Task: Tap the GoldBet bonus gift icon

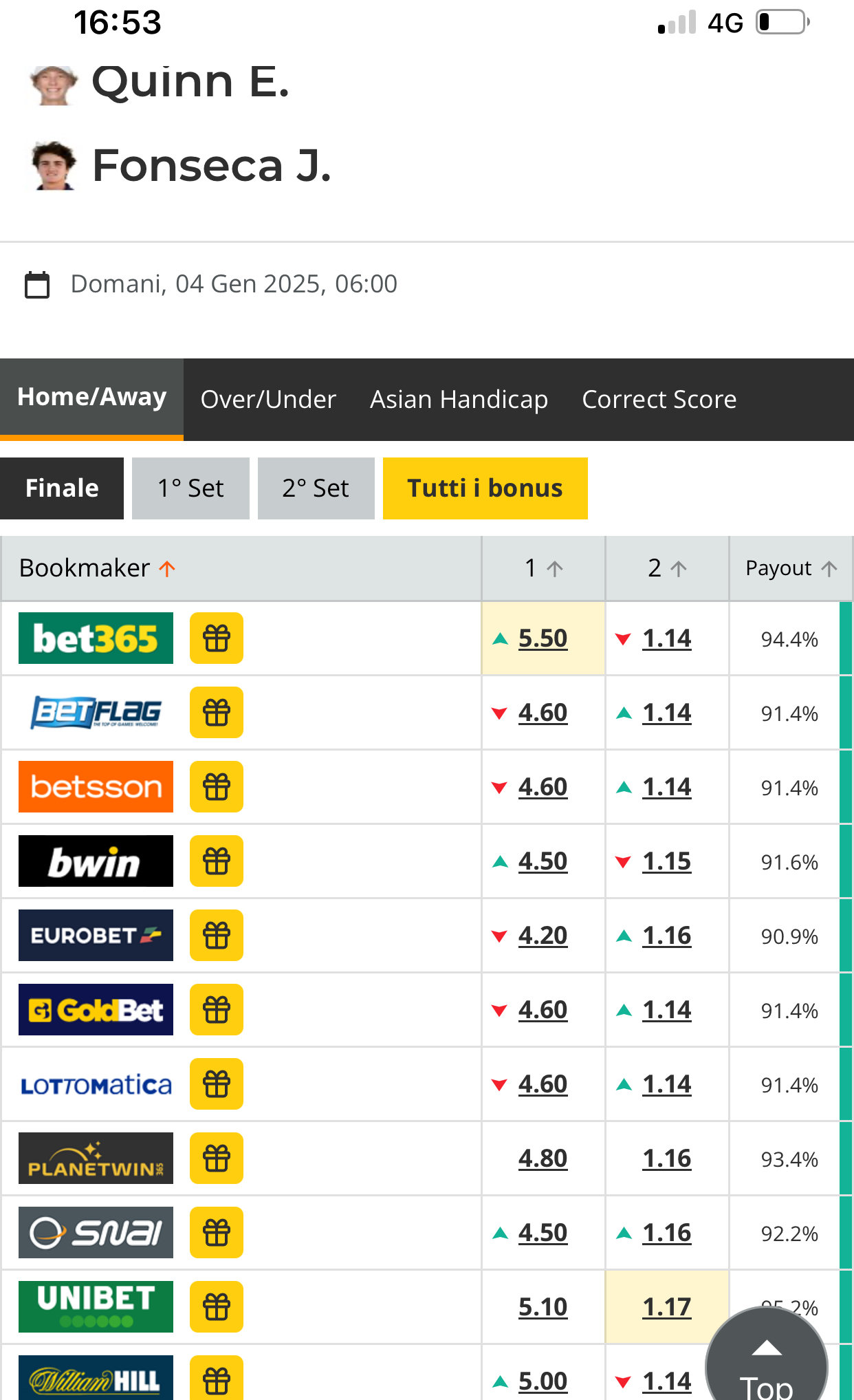Action: pyautogui.click(x=217, y=1010)
